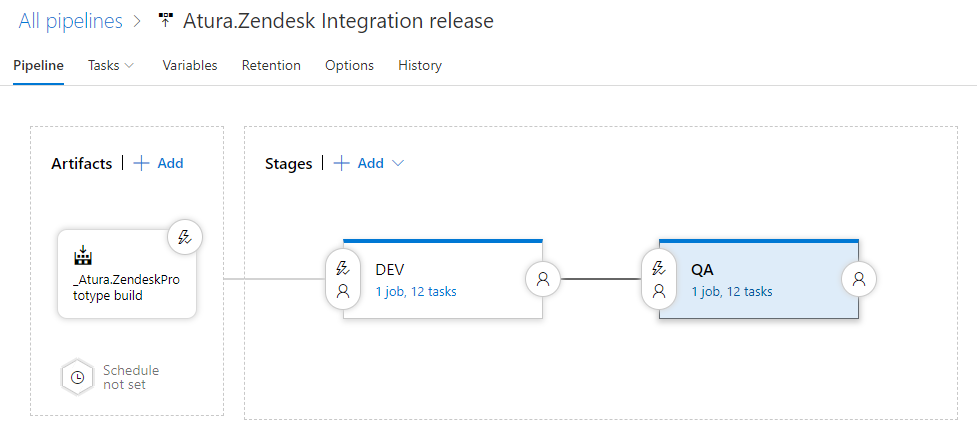
Task: Navigate to All pipelines breadcrumb
Action: click(x=70, y=21)
